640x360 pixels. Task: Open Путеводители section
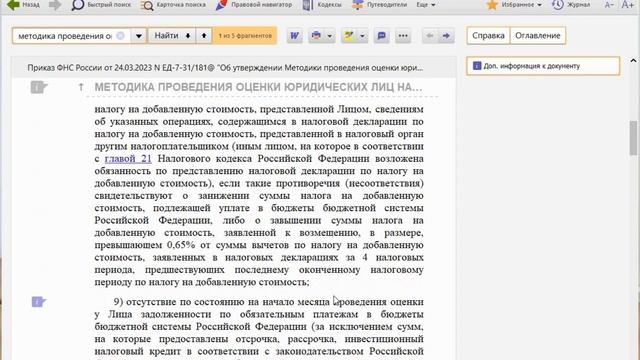tap(380, 5)
